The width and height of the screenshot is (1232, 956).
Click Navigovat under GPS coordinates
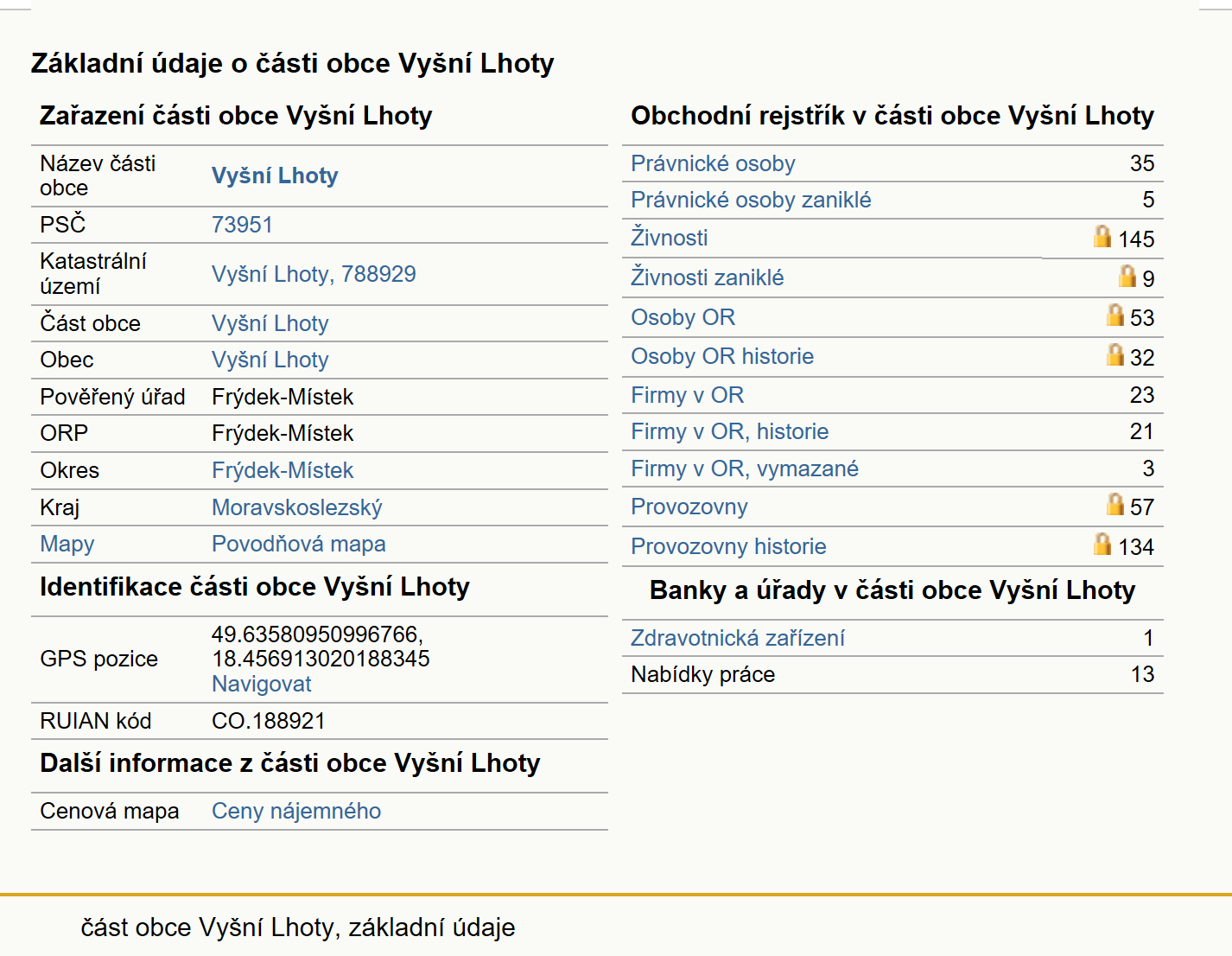point(262,684)
